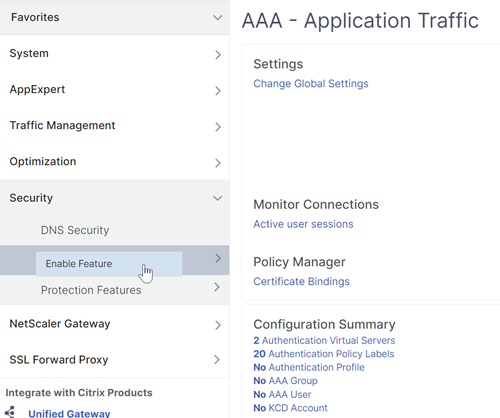This screenshot has height=418, width=500.
Task: Click the Settings section heading
Action: [x=278, y=64]
